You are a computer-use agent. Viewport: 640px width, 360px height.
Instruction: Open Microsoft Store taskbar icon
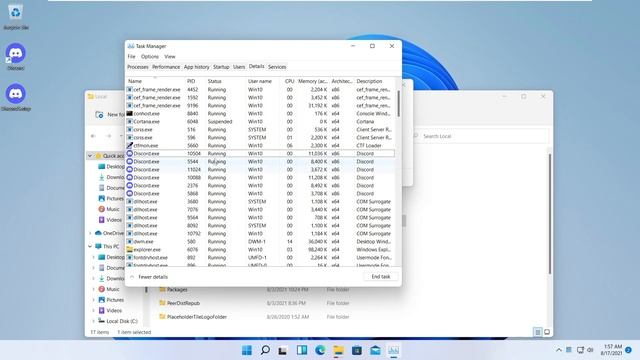pos(357,350)
